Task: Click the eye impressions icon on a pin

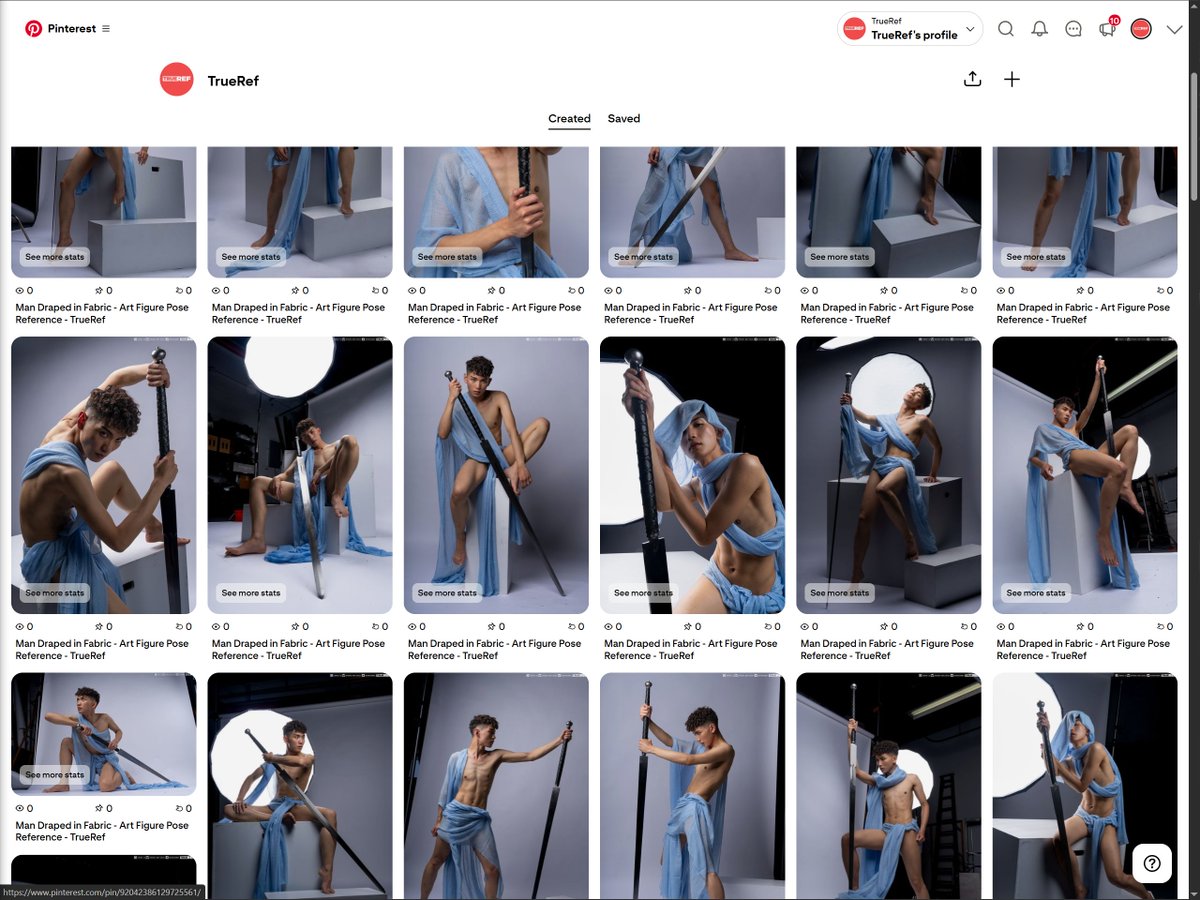Action: [x=20, y=290]
